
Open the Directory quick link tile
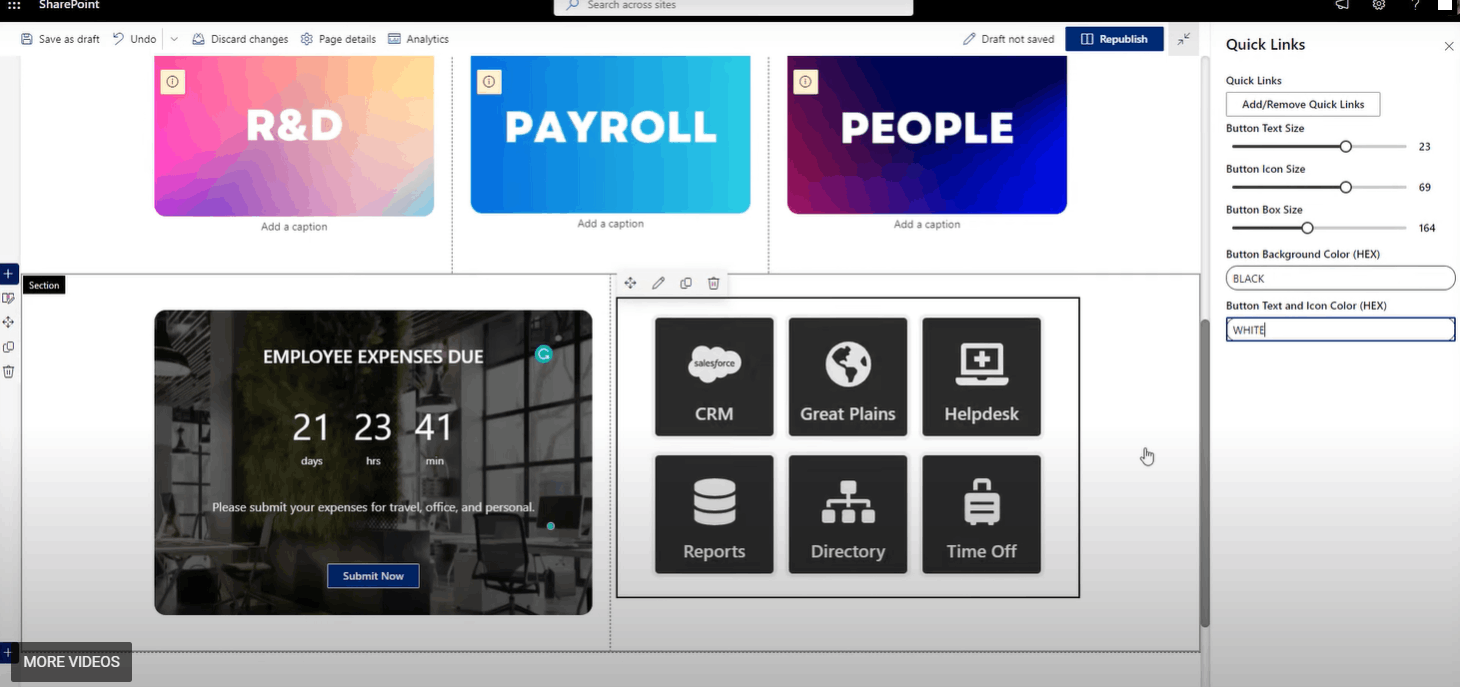pos(848,514)
